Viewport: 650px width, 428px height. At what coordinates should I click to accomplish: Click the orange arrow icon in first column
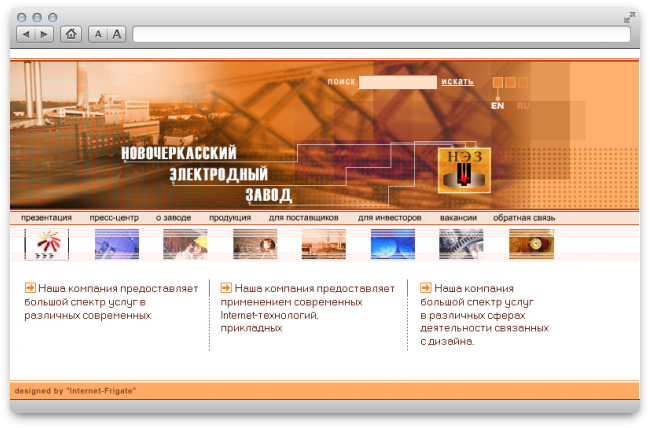coord(30,287)
